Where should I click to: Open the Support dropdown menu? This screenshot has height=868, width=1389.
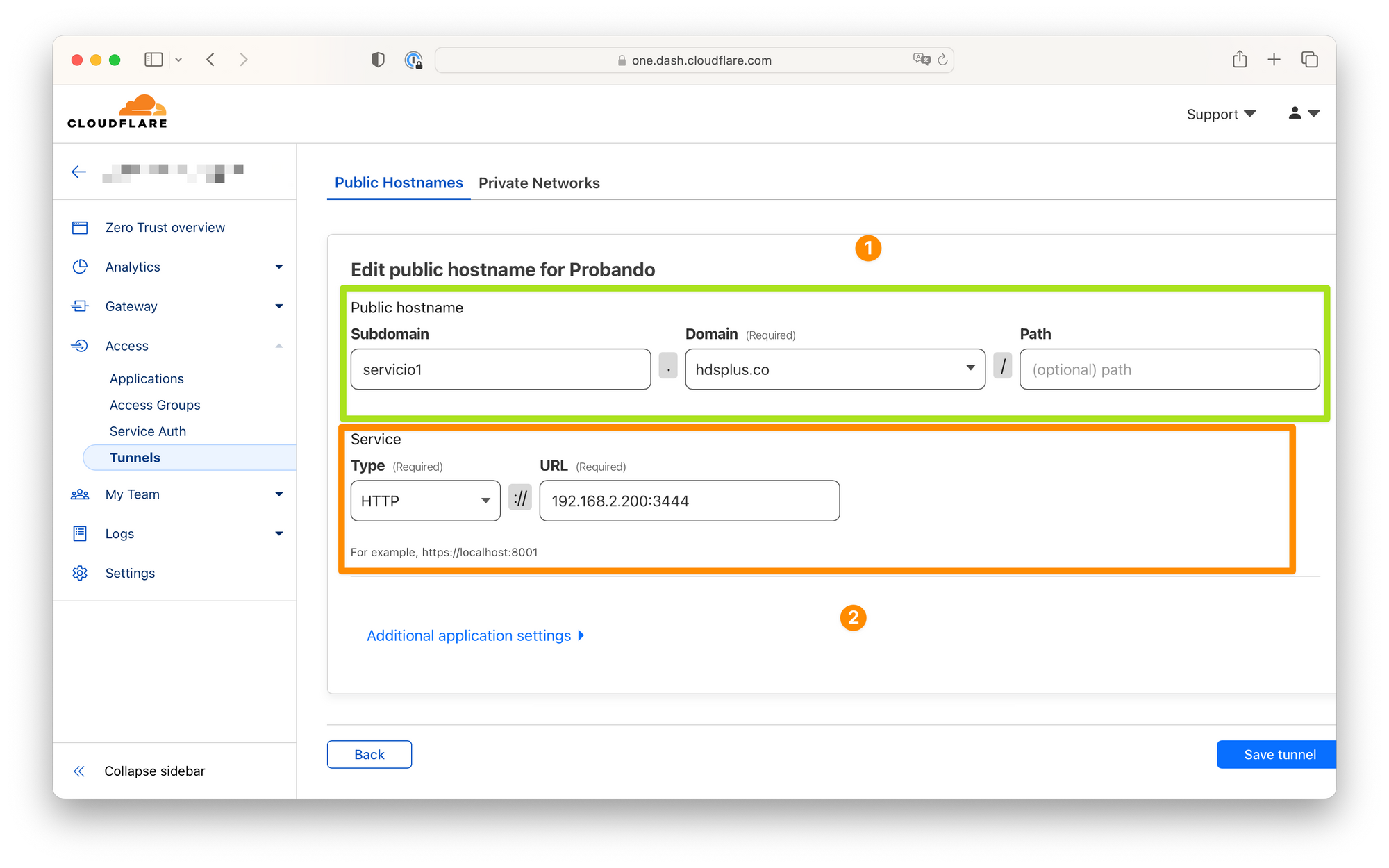pyautogui.click(x=1220, y=114)
